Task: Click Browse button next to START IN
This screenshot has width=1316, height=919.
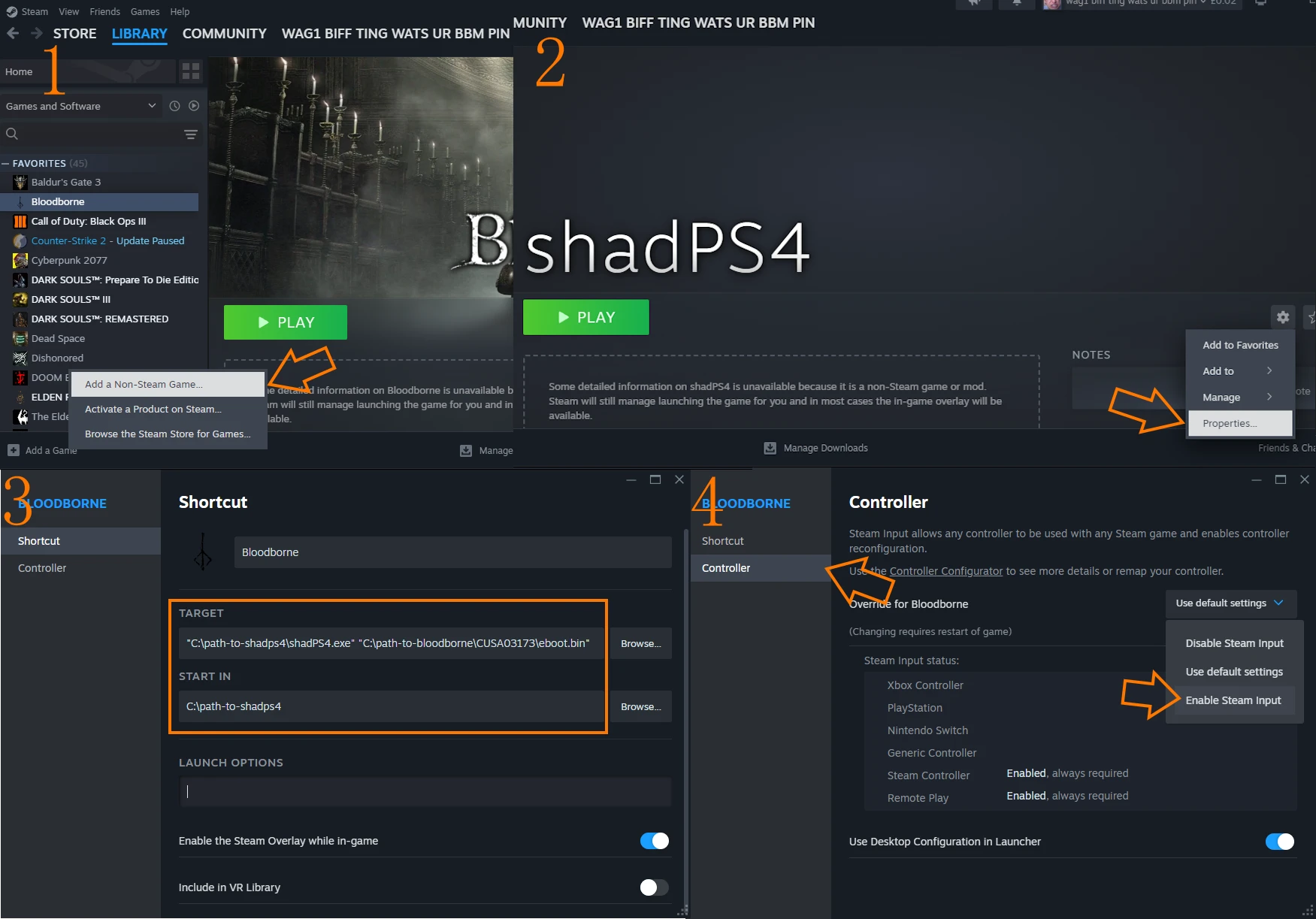Action: pyautogui.click(x=640, y=706)
